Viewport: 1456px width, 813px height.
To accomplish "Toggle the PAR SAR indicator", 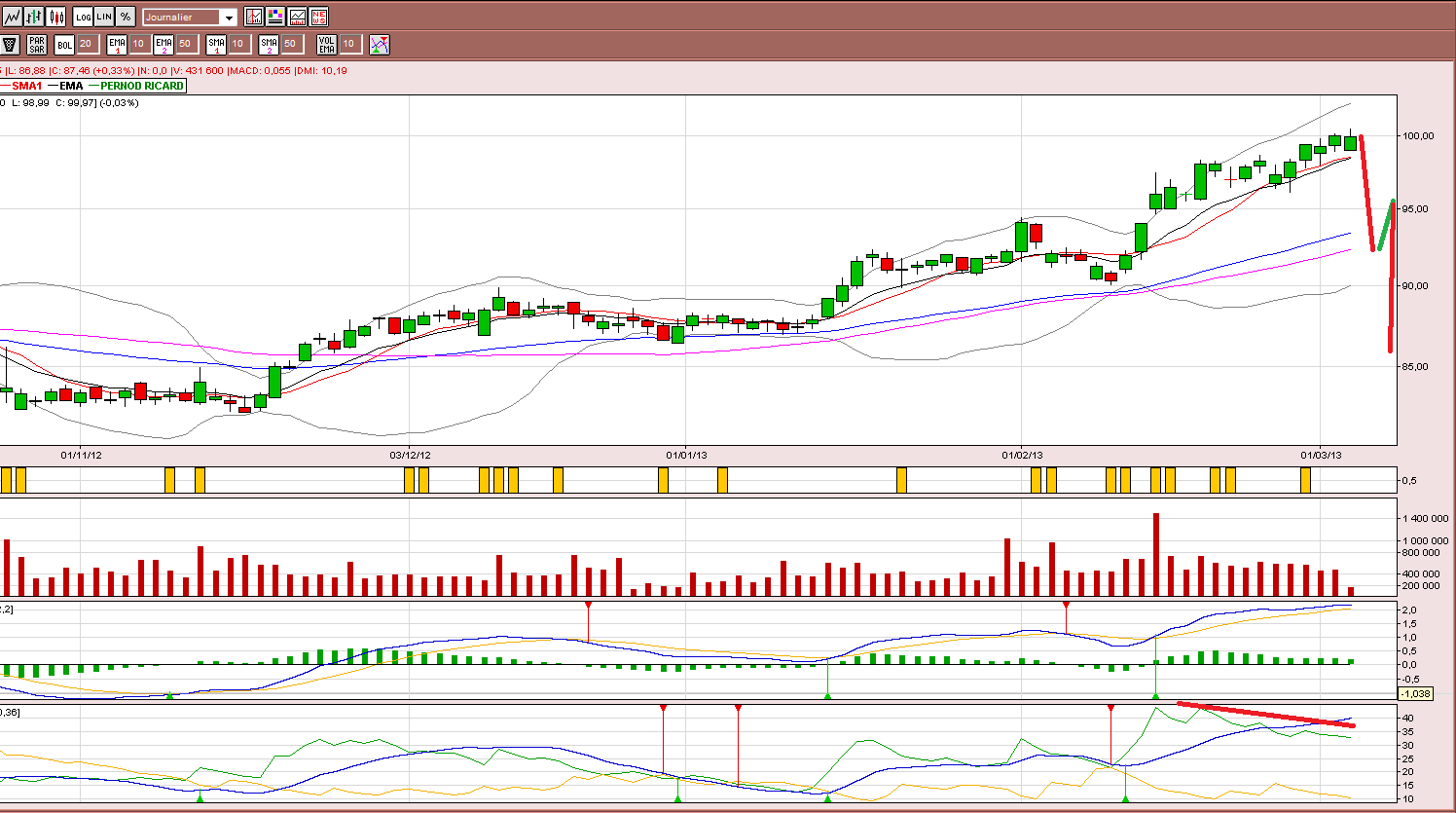I will click(37, 44).
